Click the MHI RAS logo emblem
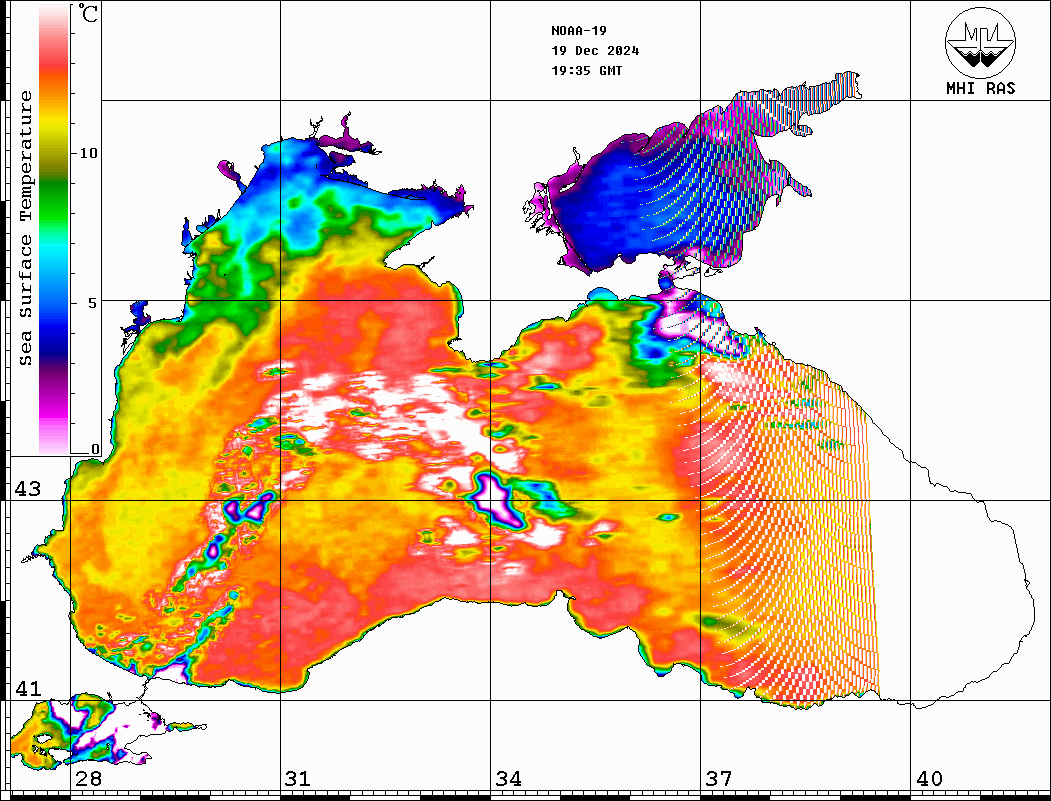The width and height of the screenshot is (1051, 801). (981, 43)
